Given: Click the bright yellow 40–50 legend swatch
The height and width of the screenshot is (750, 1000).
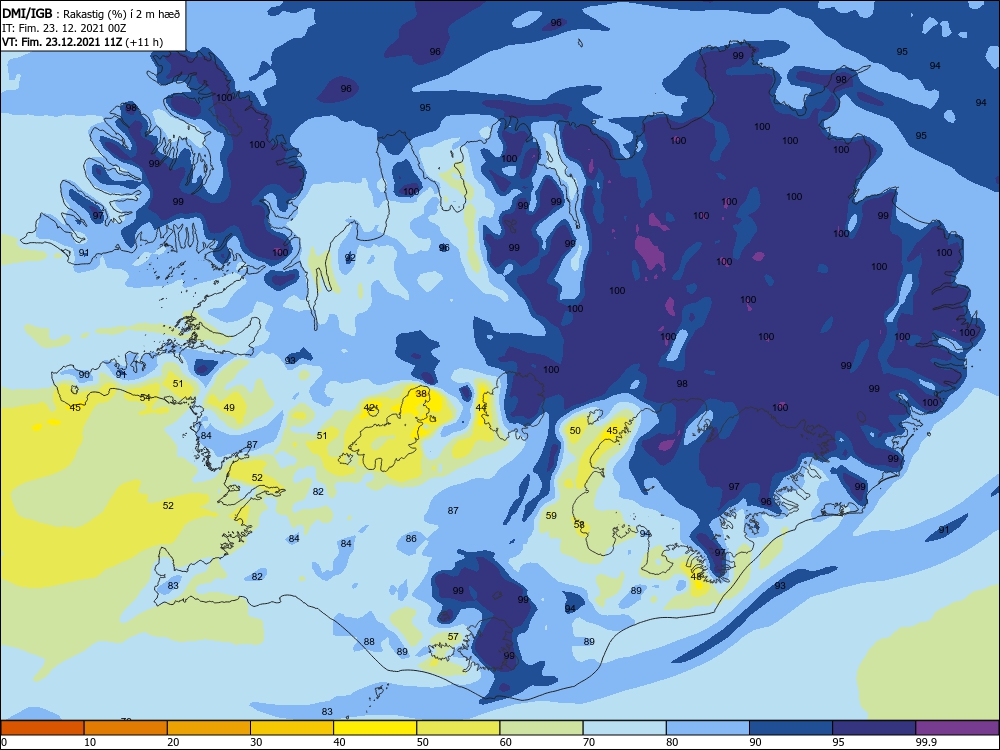Looking at the screenshot, I should click(375, 728).
